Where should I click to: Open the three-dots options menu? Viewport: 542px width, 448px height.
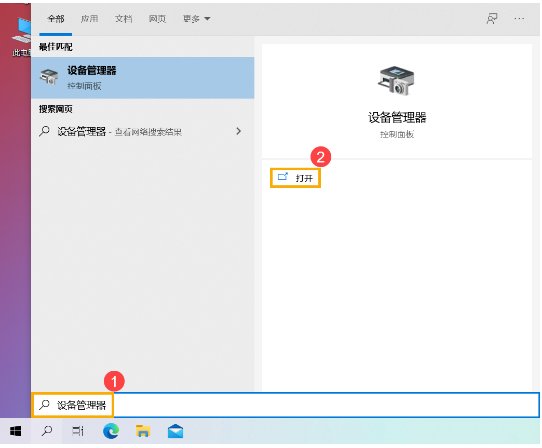click(x=519, y=19)
